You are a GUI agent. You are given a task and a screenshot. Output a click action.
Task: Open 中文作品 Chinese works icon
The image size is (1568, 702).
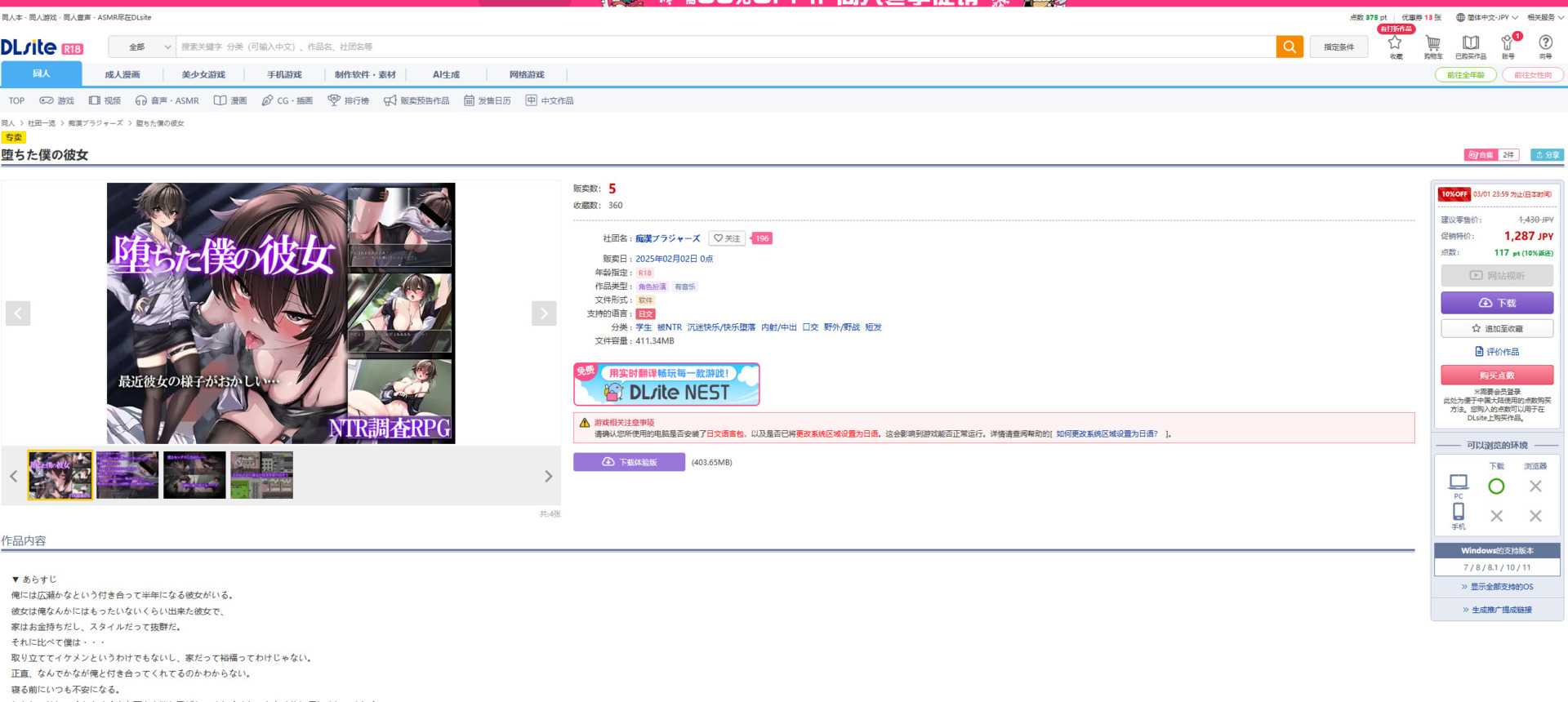tap(550, 100)
